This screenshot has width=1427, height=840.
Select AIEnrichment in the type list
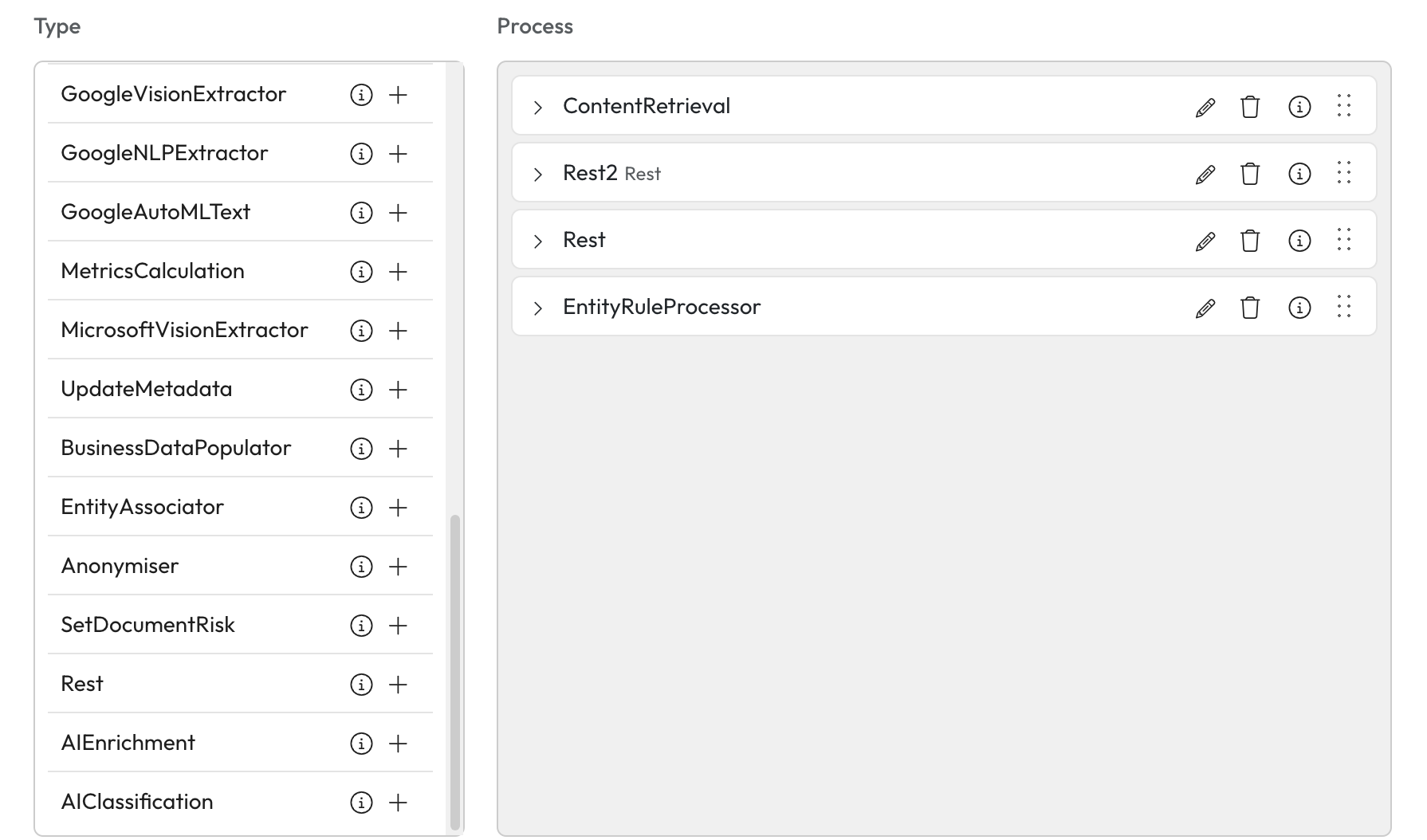point(128,743)
